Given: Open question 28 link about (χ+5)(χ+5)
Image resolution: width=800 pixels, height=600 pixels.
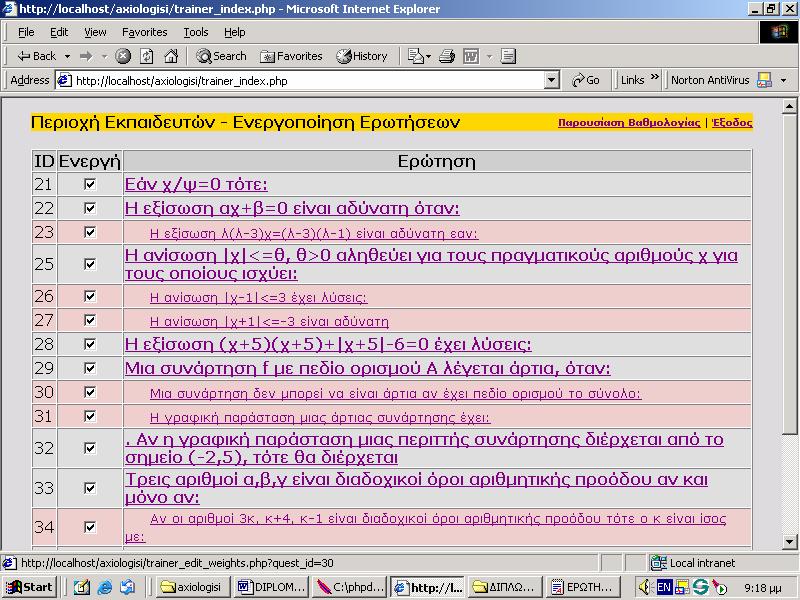Looking at the screenshot, I should point(328,344).
